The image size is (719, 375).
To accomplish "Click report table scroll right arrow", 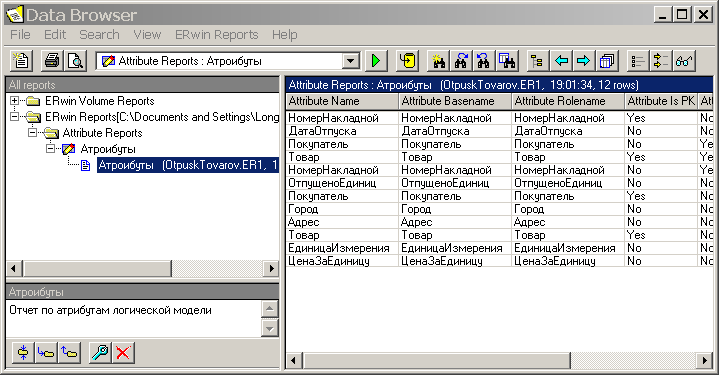I will coord(705,360).
